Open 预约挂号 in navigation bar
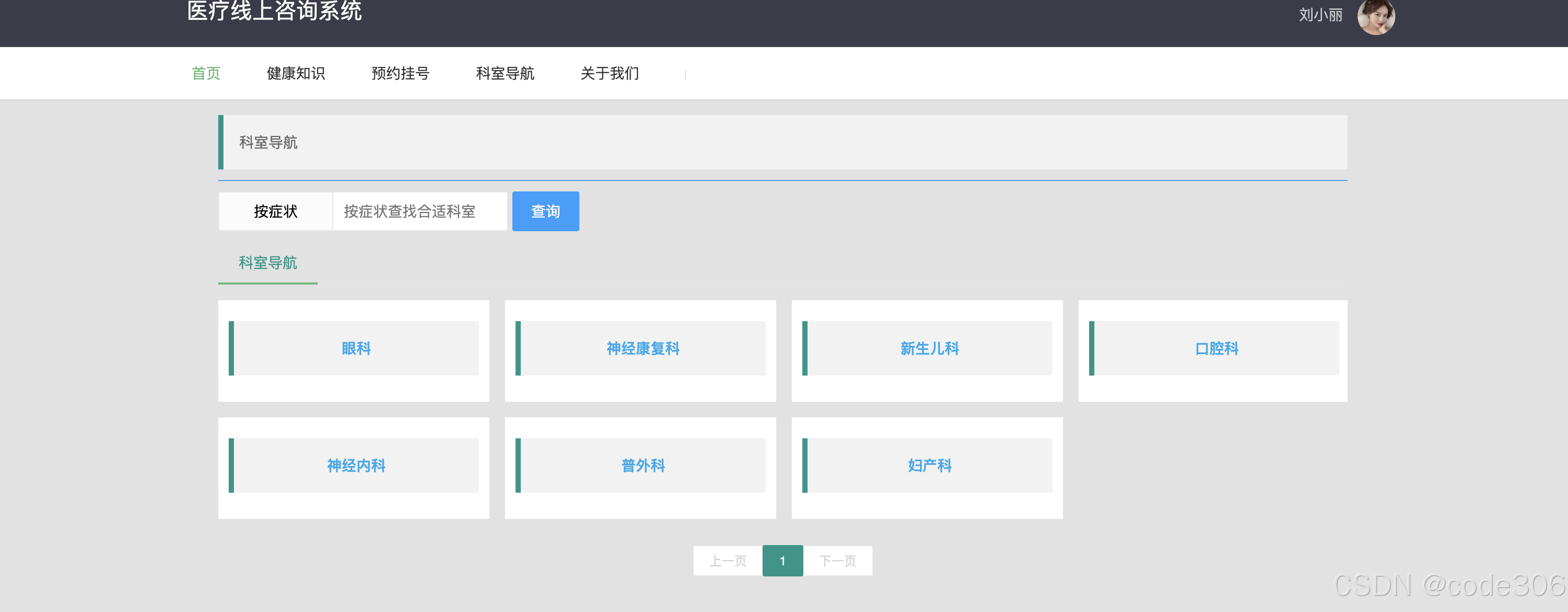1568x612 pixels. (x=400, y=74)
